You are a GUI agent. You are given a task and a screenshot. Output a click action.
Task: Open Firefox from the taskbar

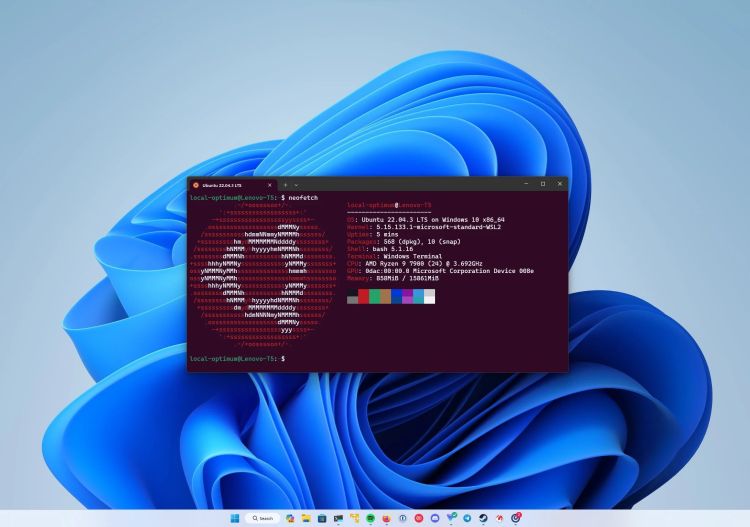click(x=386, y=518)
